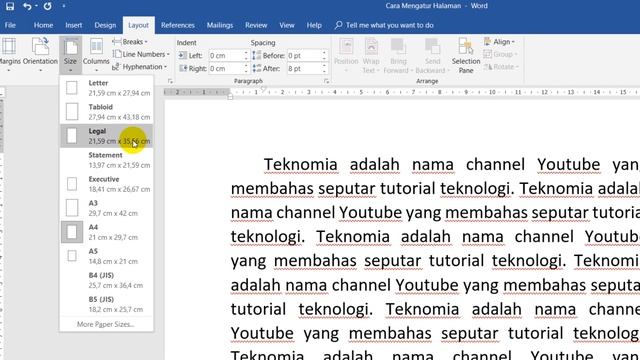Viewport: 640px width, 360px height.
Task: Click the Indent Left input field
Action: click(x=226, y=56)
